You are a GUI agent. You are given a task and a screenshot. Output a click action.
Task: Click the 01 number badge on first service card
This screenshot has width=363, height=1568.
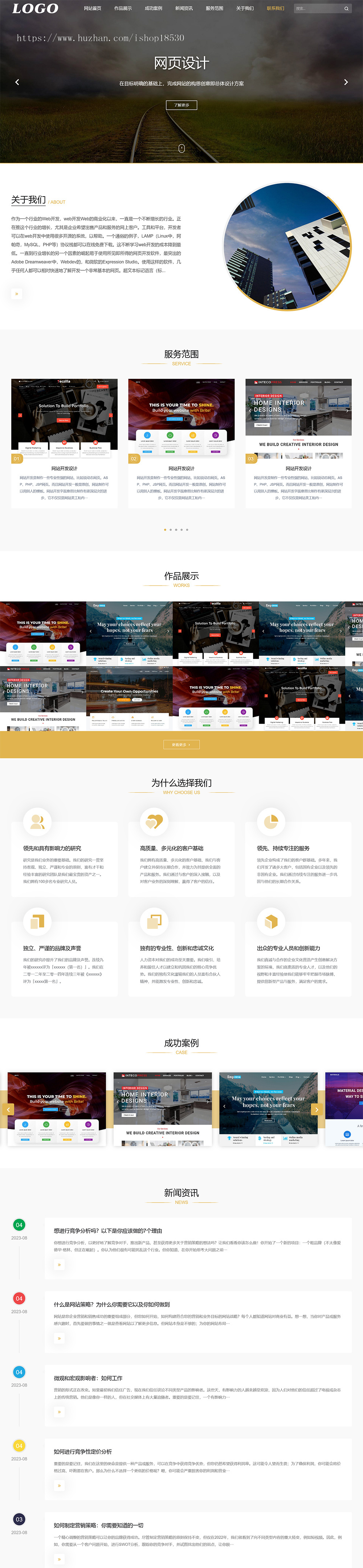17,458
